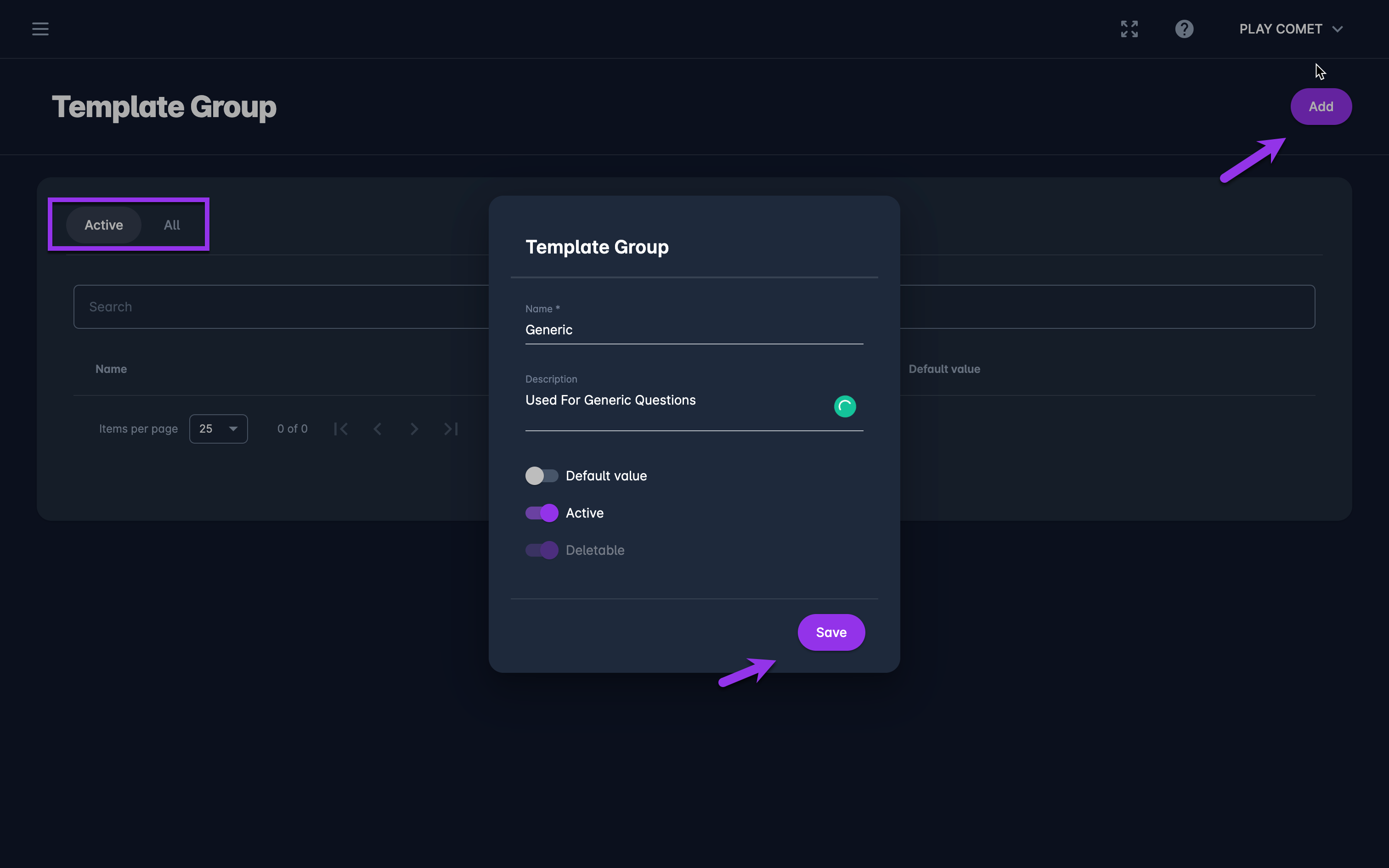Enable the Default value toggle
Image resolution: width=1389 pixels, height=868 pixels.
click(541, 476)
